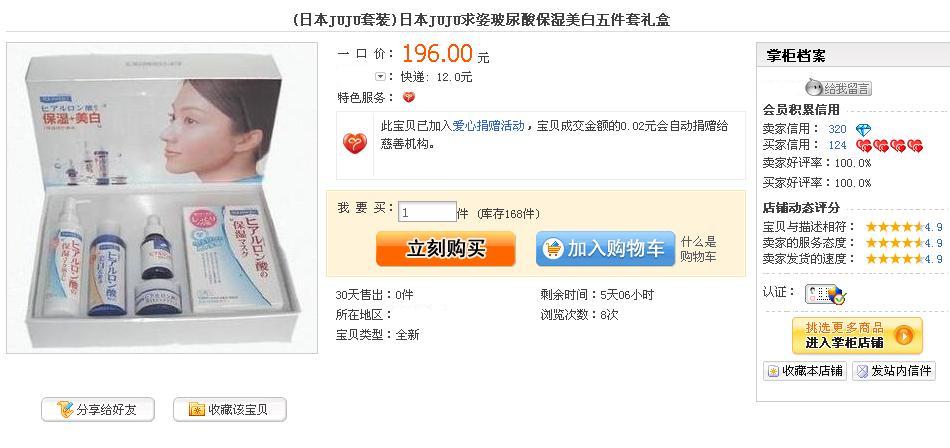
Task: Click the large red heart donation icon
Action: pyautogui.click(x=355, y=144)
